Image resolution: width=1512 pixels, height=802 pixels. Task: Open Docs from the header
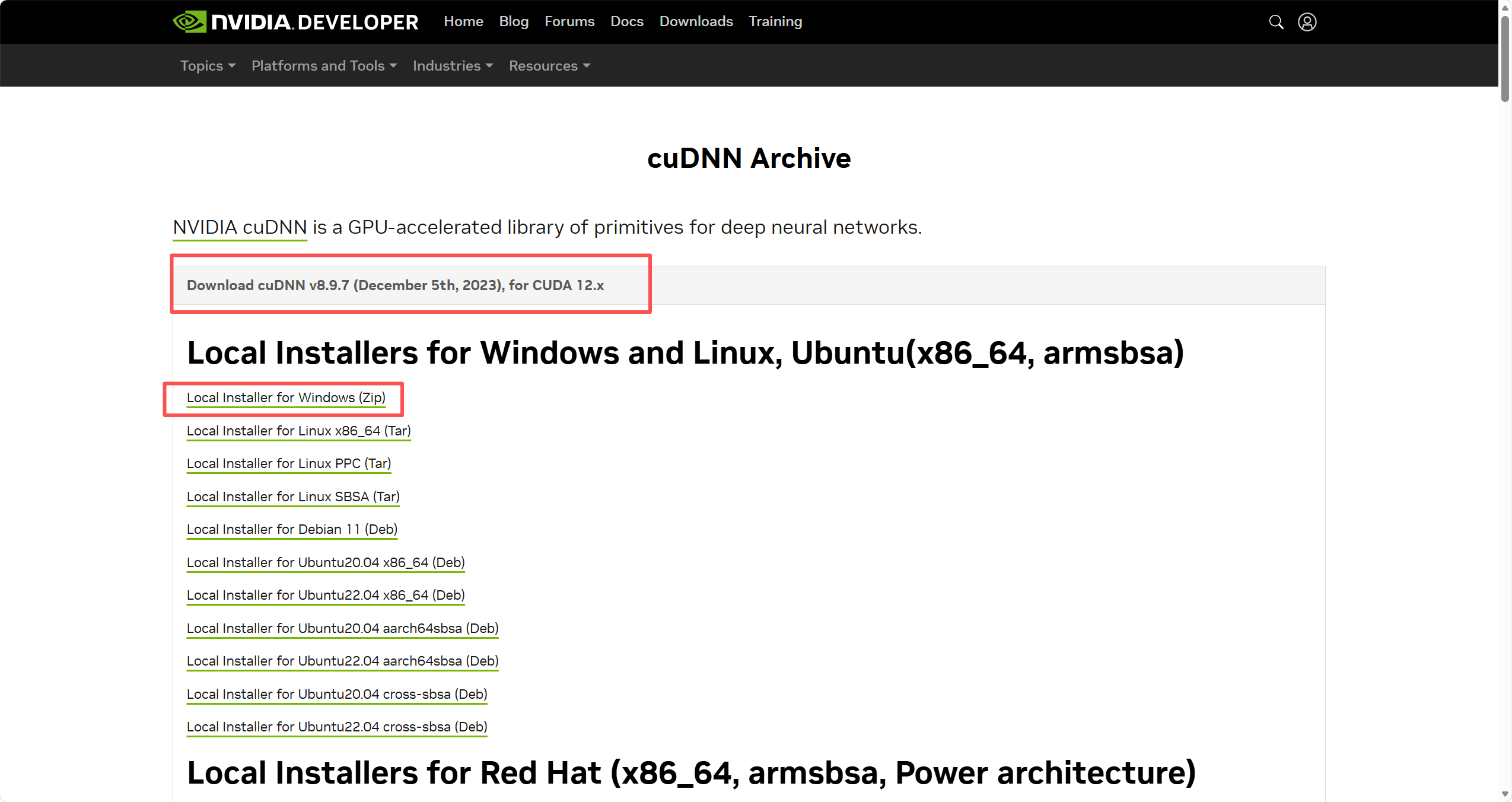(x=627, y=21)
